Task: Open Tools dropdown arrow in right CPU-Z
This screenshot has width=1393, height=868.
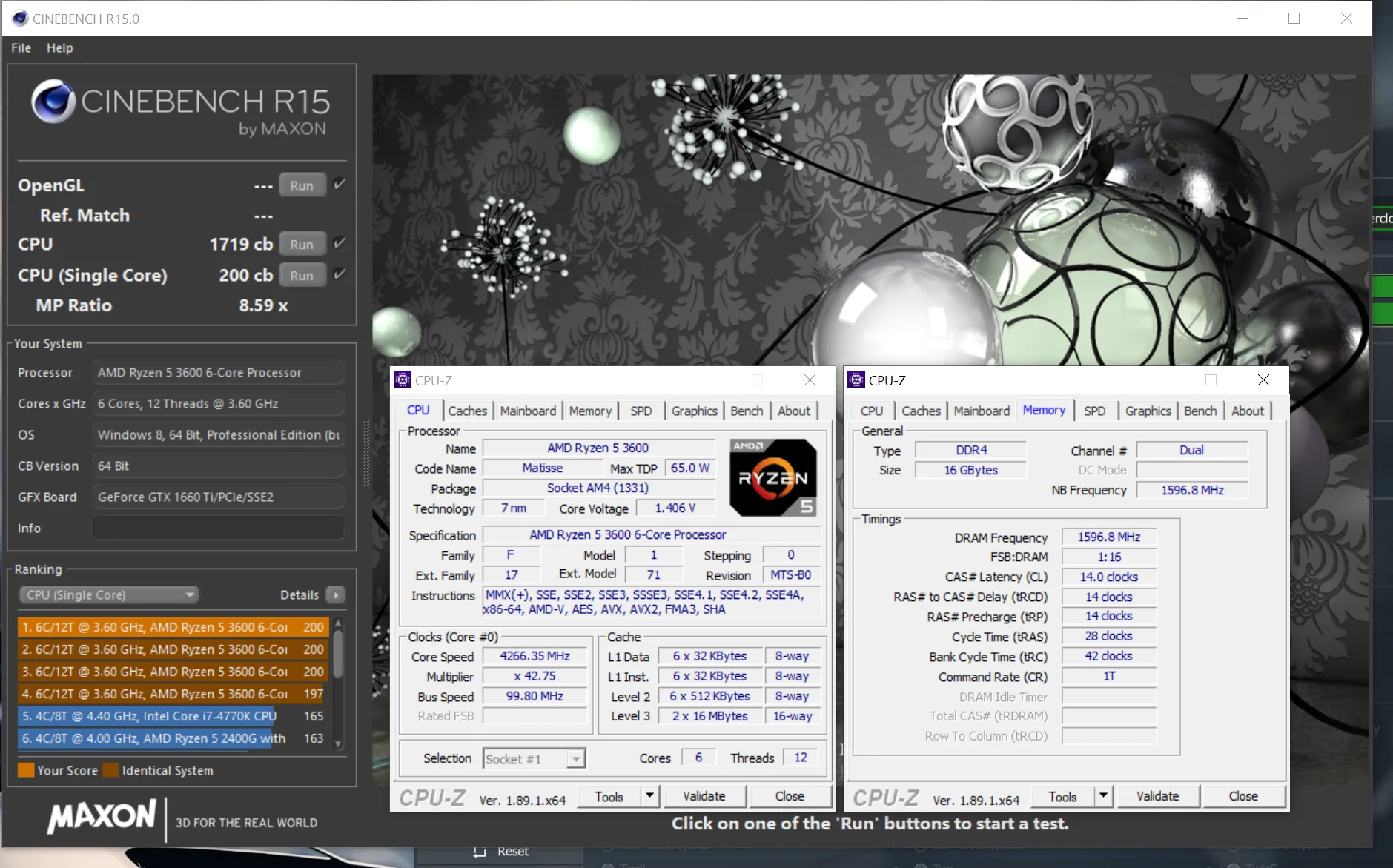Action: pyautogui.click(x=1104, y=796)
